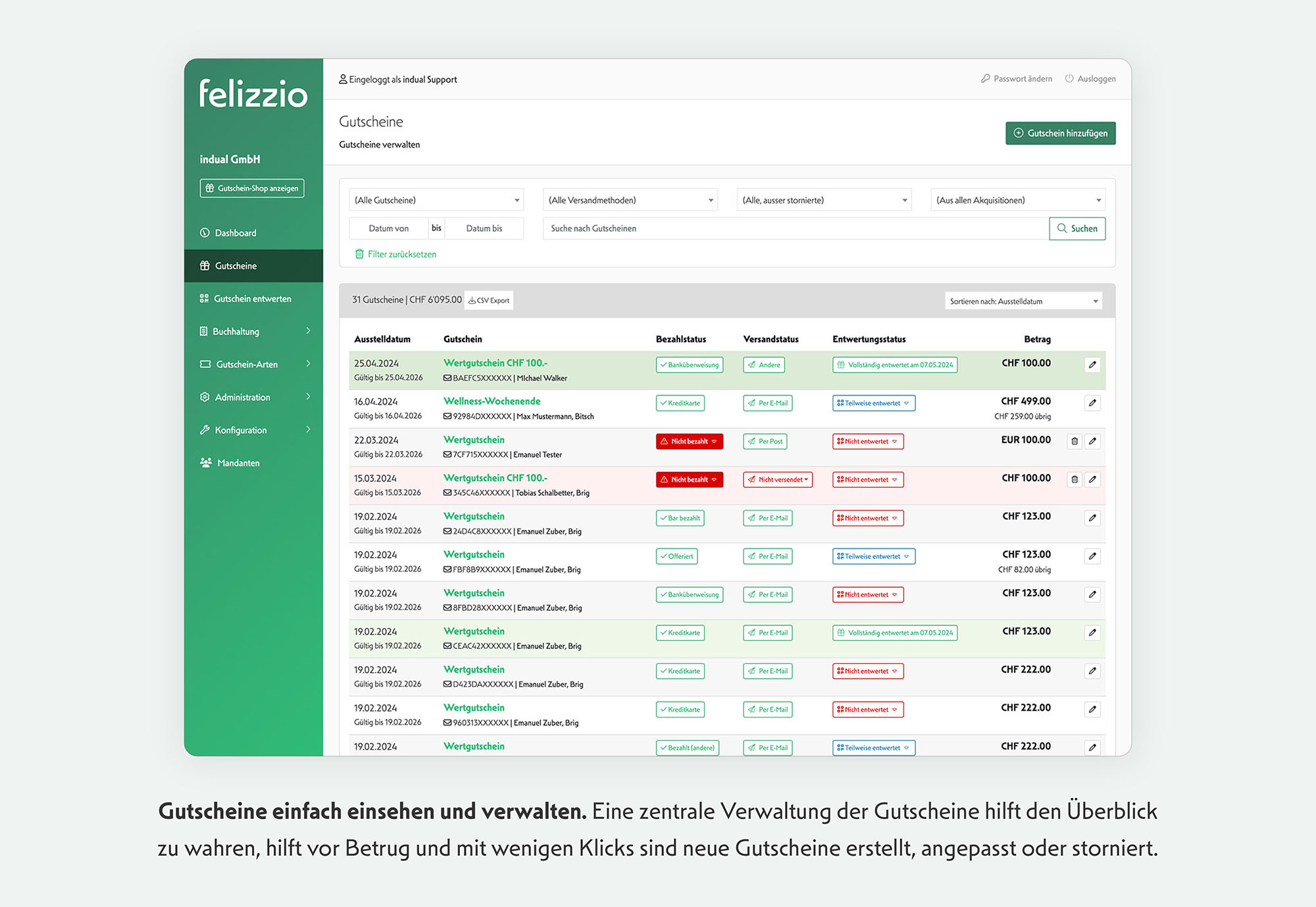Click the Gutschein hinzufügen button

(x=1060, y=133)
